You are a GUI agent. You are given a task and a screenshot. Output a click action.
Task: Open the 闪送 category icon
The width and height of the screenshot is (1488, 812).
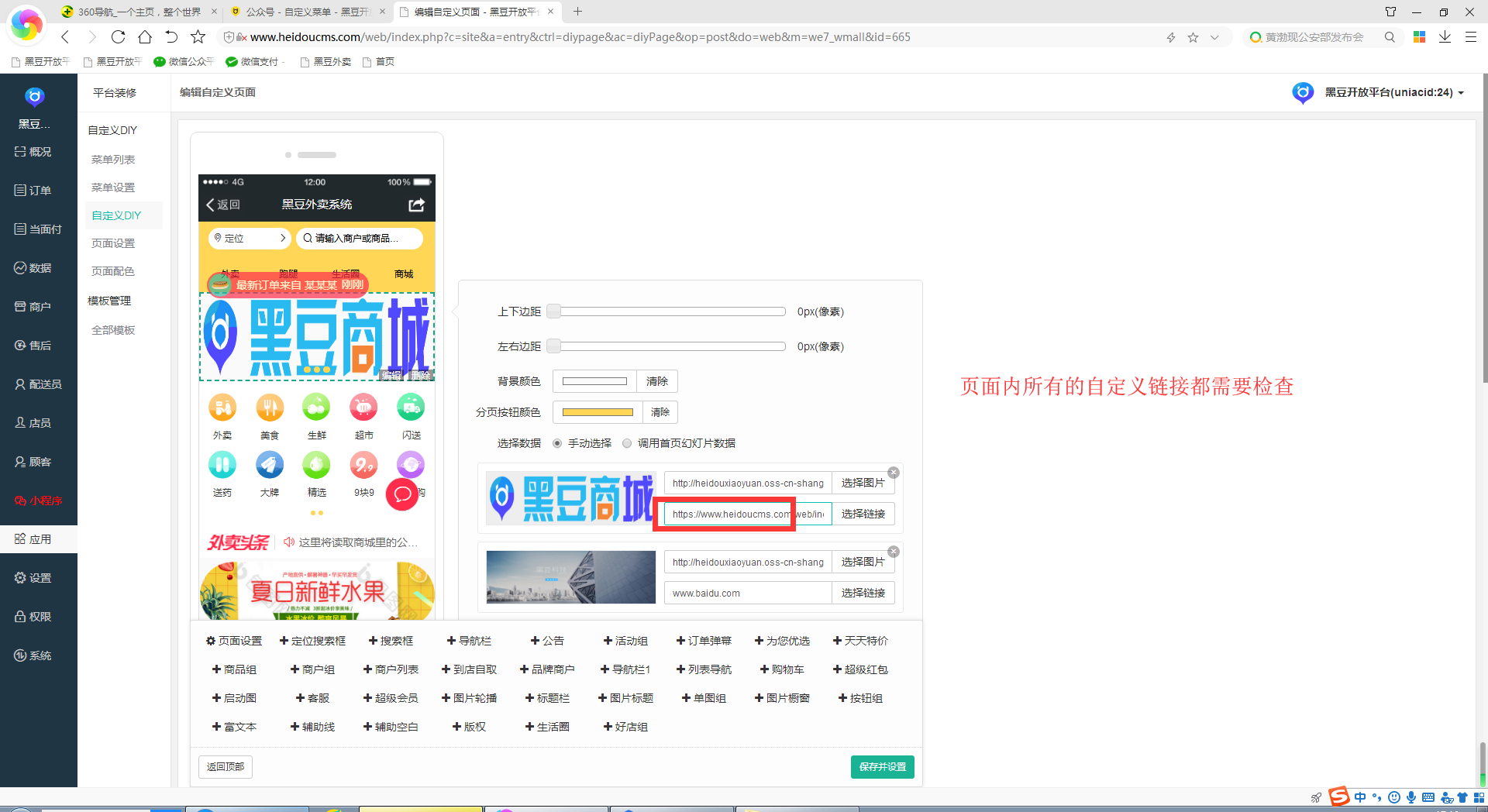411,408
